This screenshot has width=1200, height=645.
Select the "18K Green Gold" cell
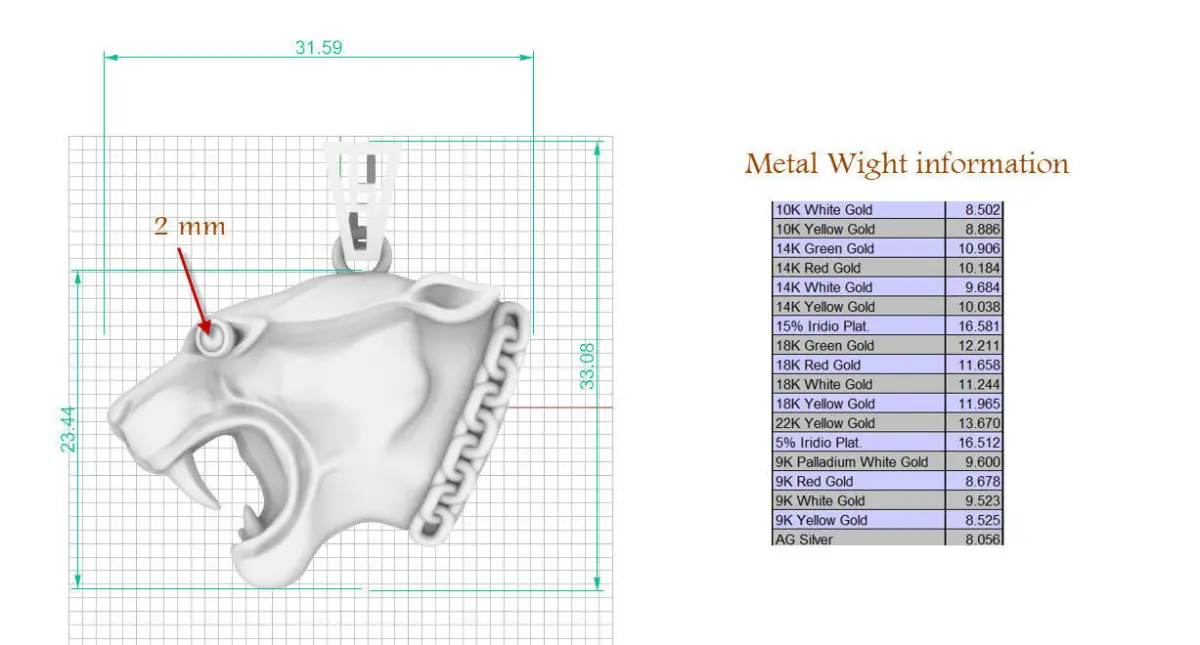[859, 345]
